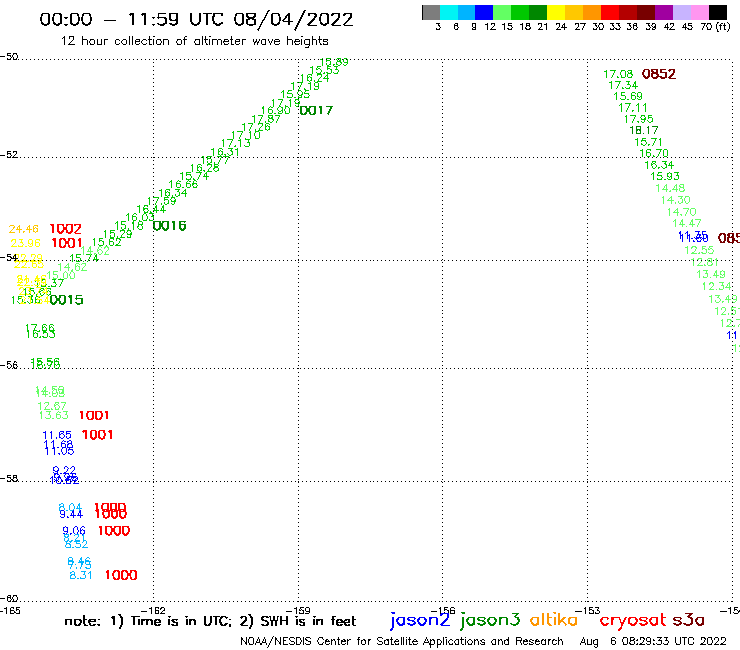Click the 9.06 wave height value
The height and width of the screenshot is (650, 740).
pyautogui.click(x=74, y=531)
